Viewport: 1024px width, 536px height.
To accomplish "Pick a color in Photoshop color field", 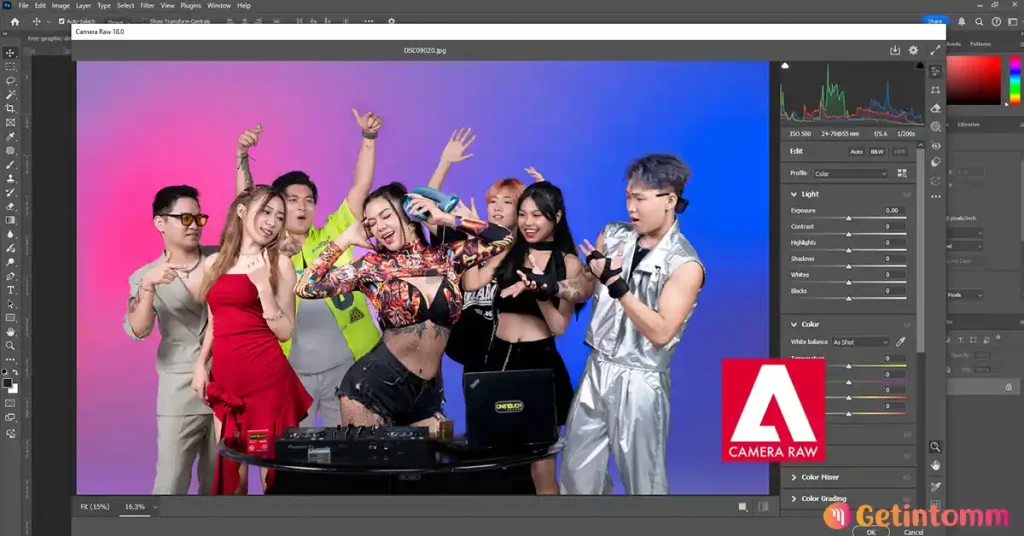I will (974, 80).
